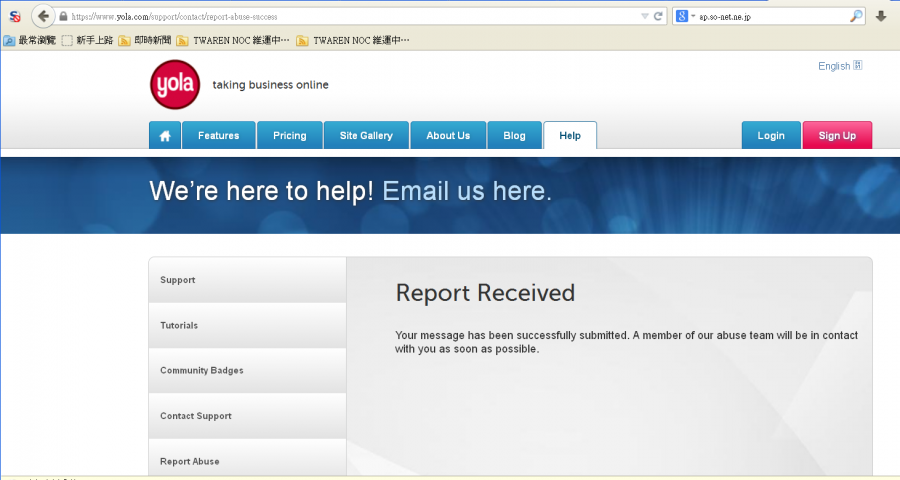Expand the Google search engine selector

(x=685, y=17)
